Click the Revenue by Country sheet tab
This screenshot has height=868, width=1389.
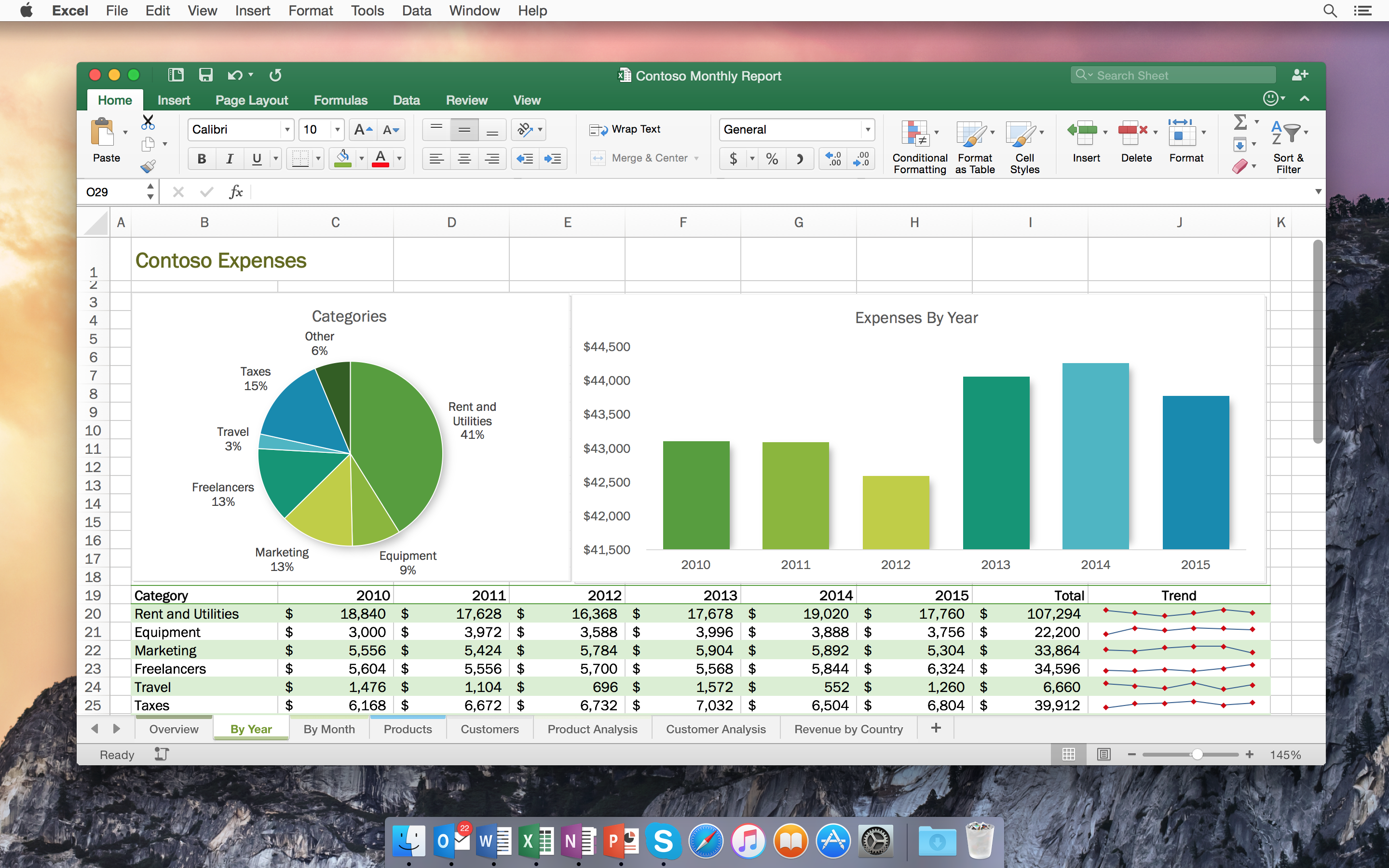(x=847, y=729)
